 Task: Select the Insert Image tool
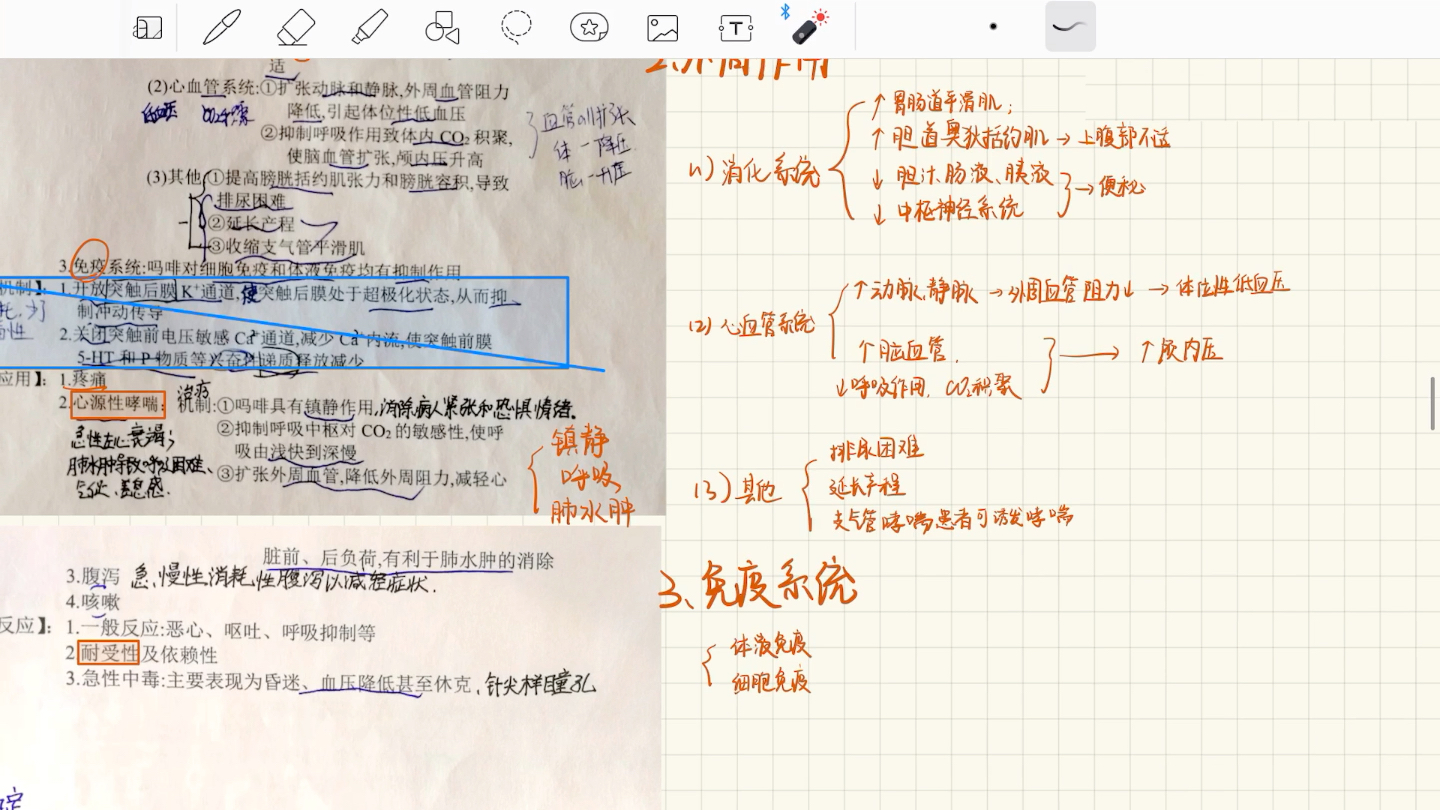pos(663,28)
